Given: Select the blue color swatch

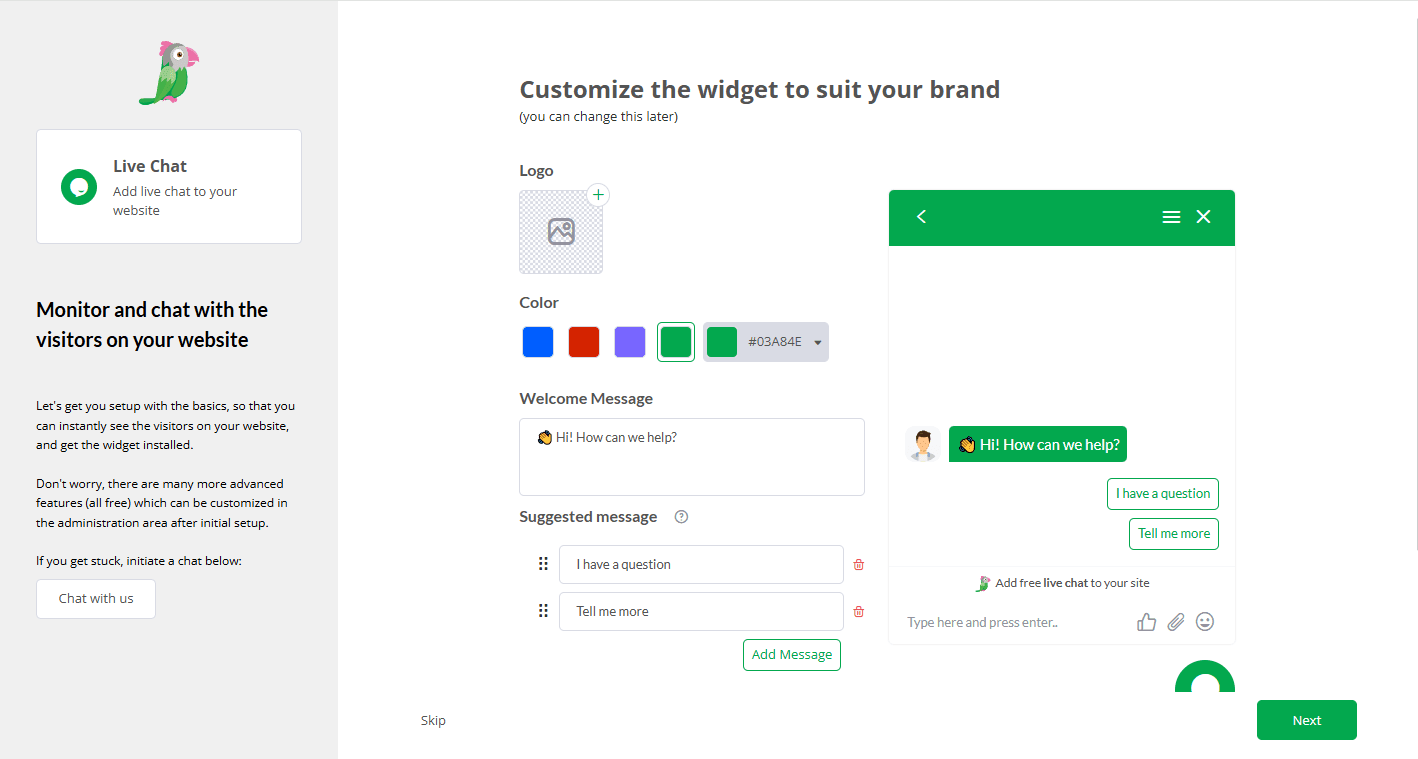Looking at the screenshot, I should tap(538, 342).
